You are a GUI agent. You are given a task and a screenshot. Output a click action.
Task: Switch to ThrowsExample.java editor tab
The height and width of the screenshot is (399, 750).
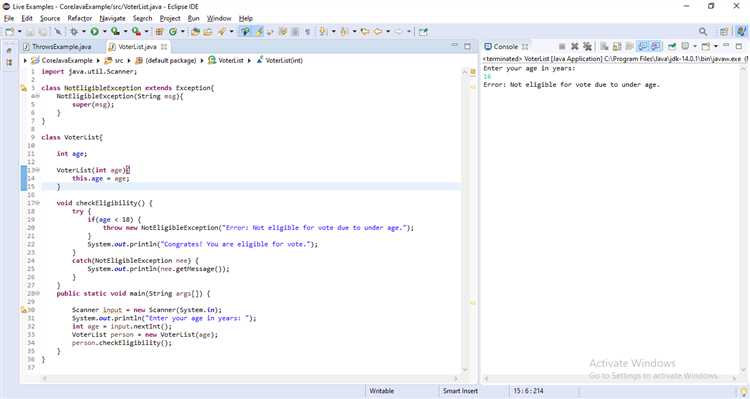61,46
